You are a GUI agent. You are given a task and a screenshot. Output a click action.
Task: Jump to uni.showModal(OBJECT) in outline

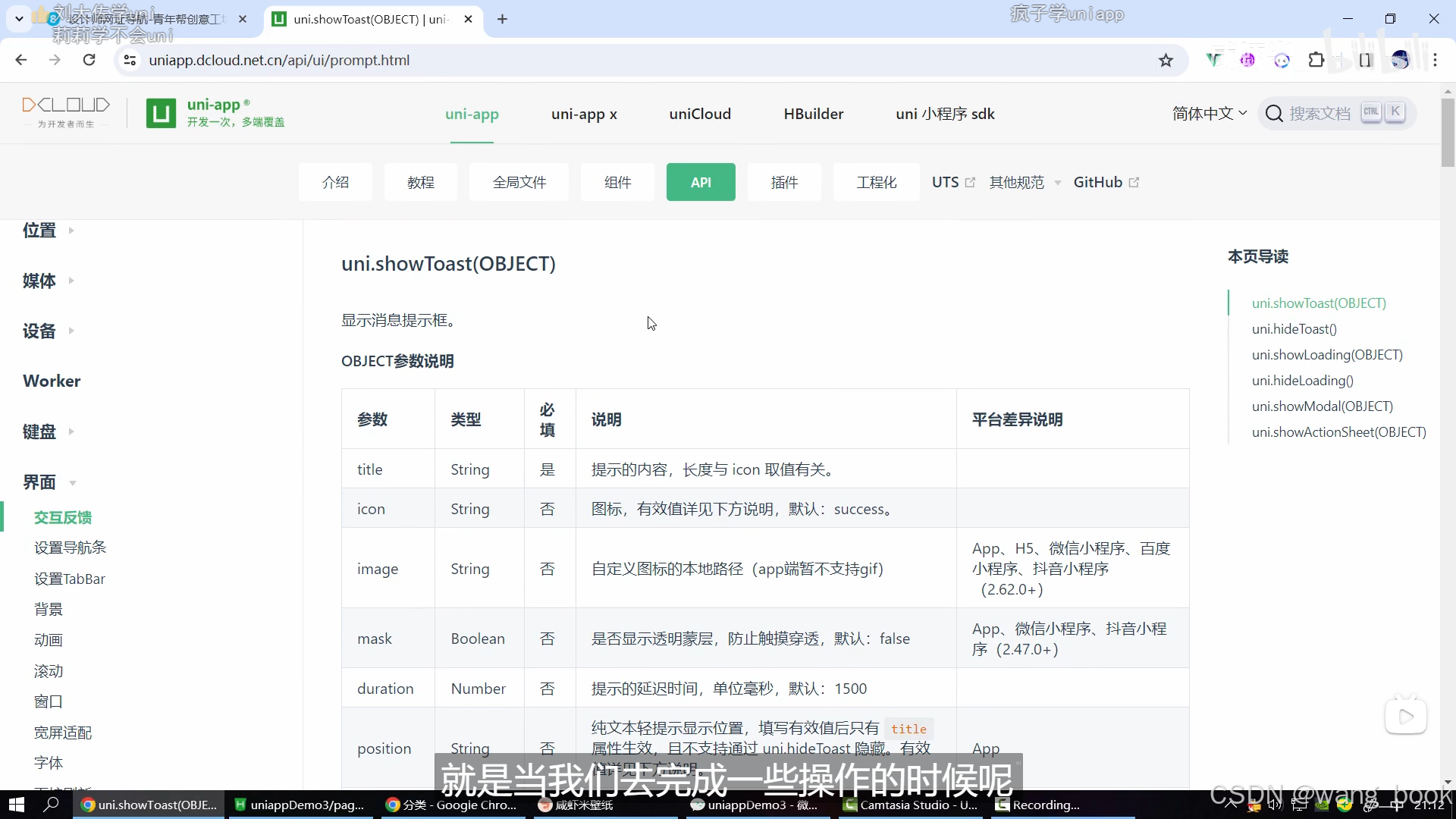pos(1323,406)
